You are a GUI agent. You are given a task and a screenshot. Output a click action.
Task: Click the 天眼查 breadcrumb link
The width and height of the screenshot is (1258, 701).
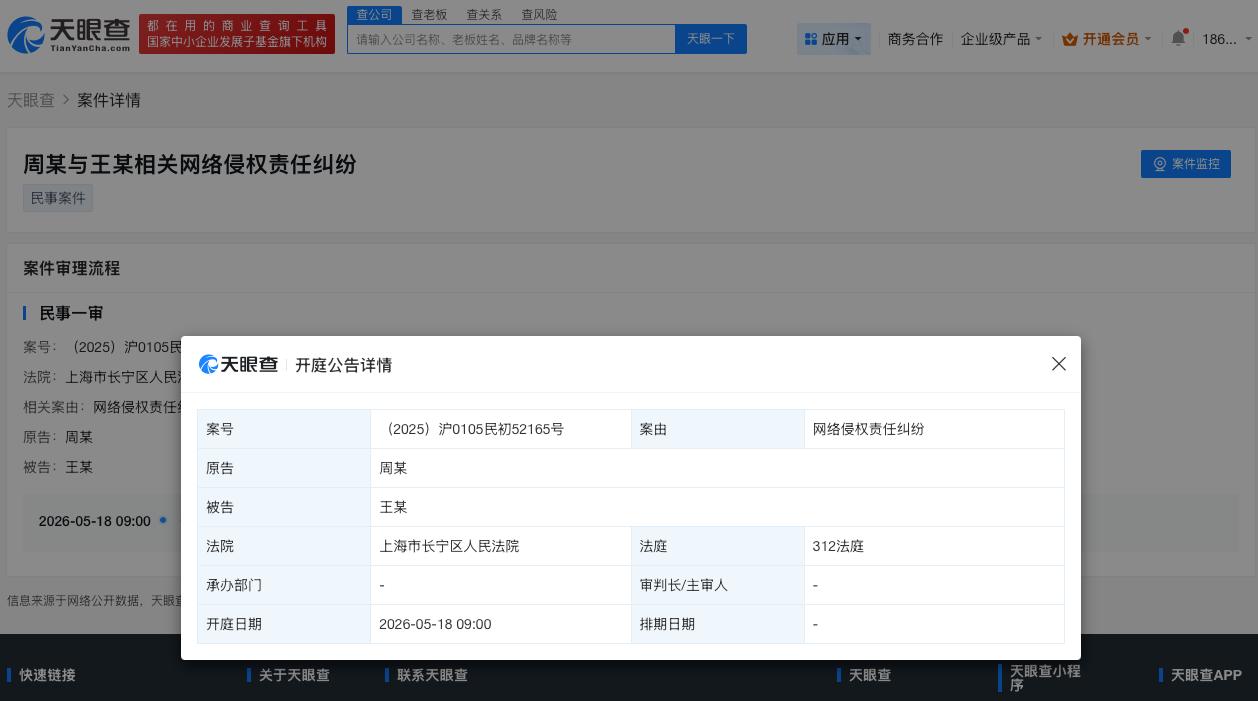click(31, 100)
